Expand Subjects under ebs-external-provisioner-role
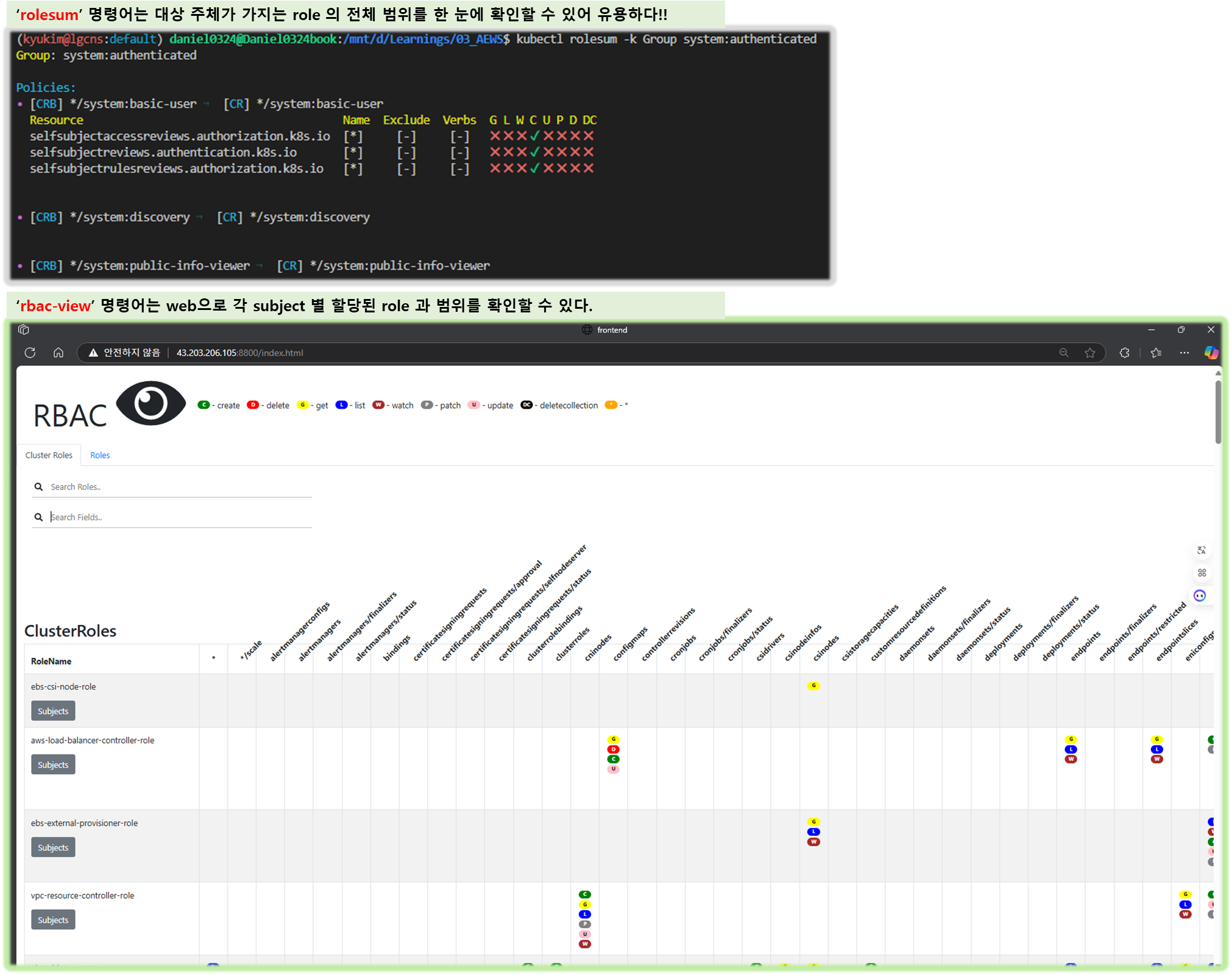Viewport: 1232px width, 975px height. tap(53, 847)
